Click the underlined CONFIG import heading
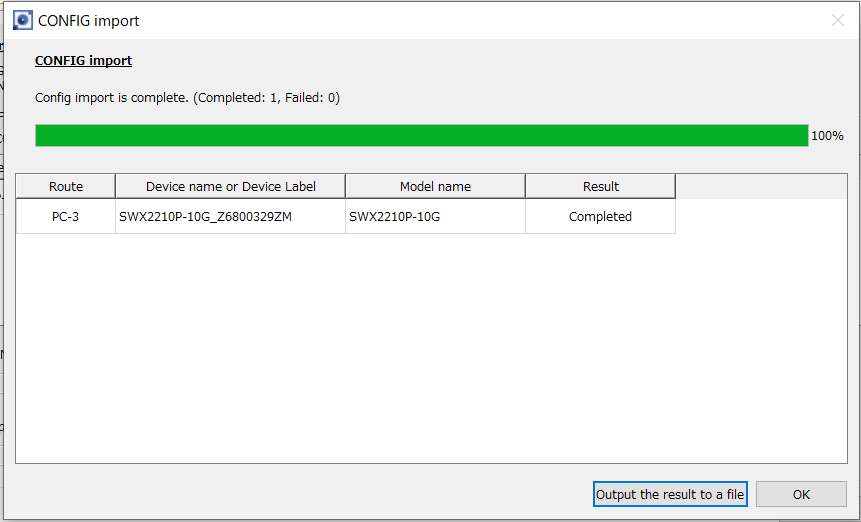 pyautogui.click(x=83, y=60)
